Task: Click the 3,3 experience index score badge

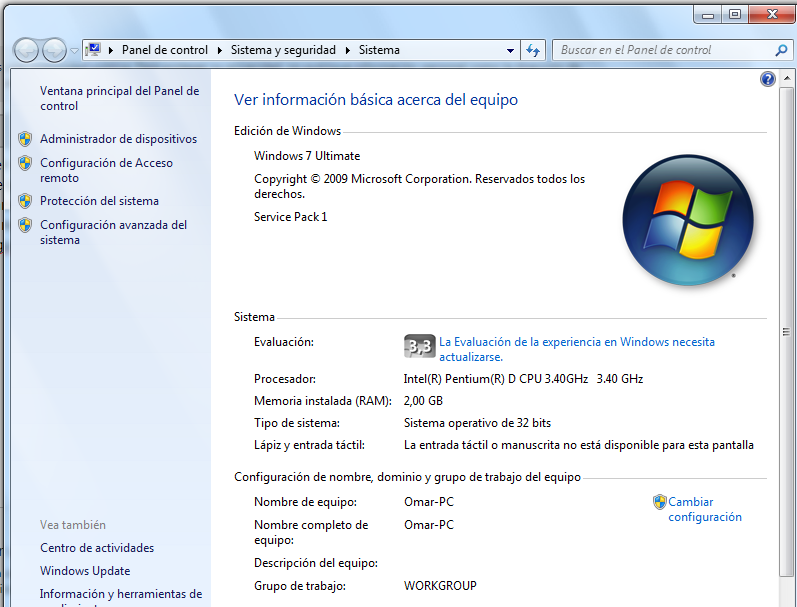Action: (419, 346)
